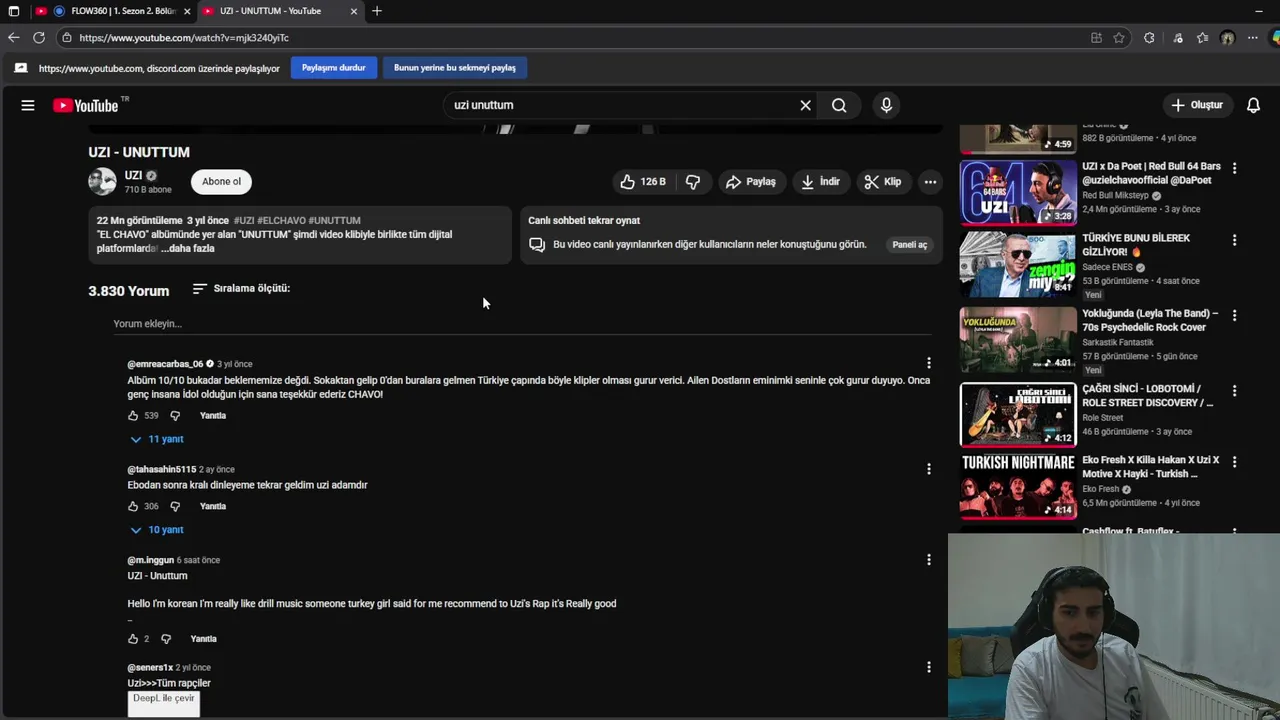Viewport: 1280px width, 720px height.
Task: Open favorites list icon in toolbar
Action: [1202, 38]
